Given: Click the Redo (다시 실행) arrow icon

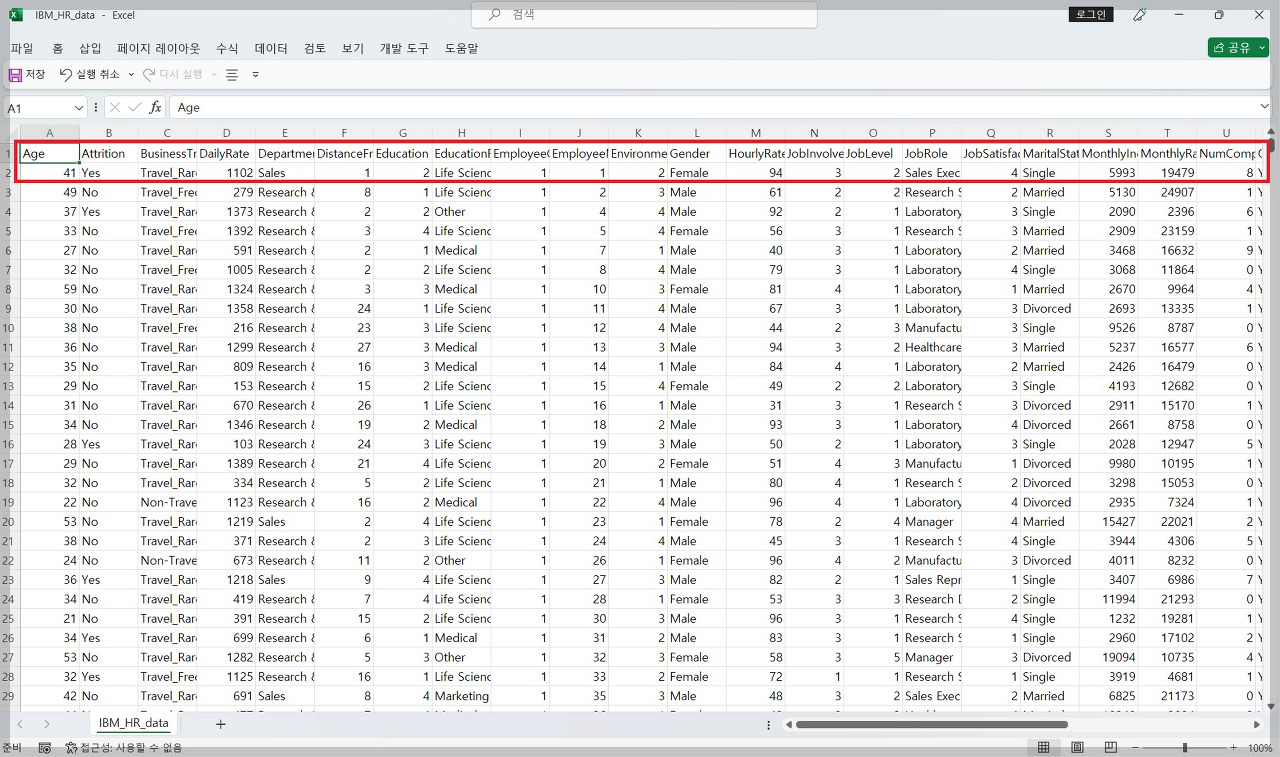Looking at the screenshot, I should pyautogui.click(x=149, y=75).
